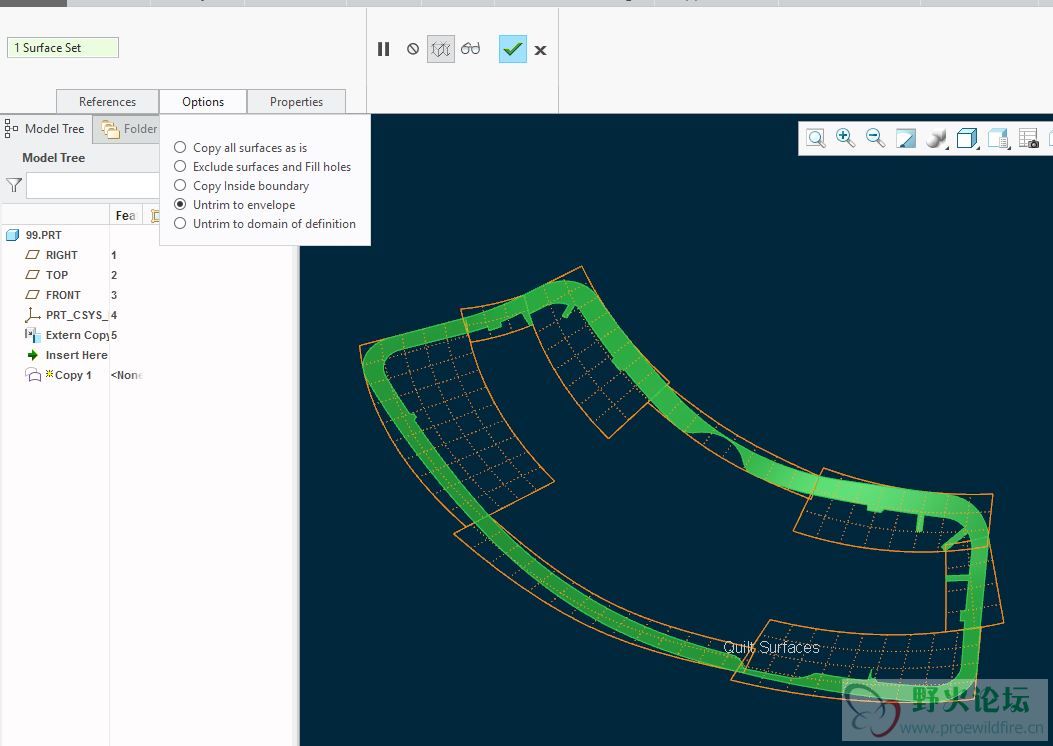Screen dimensions: 1053x746
Task: Click the glasses verify preview icon
Action: pyautogui.click(x=471, y=48)
